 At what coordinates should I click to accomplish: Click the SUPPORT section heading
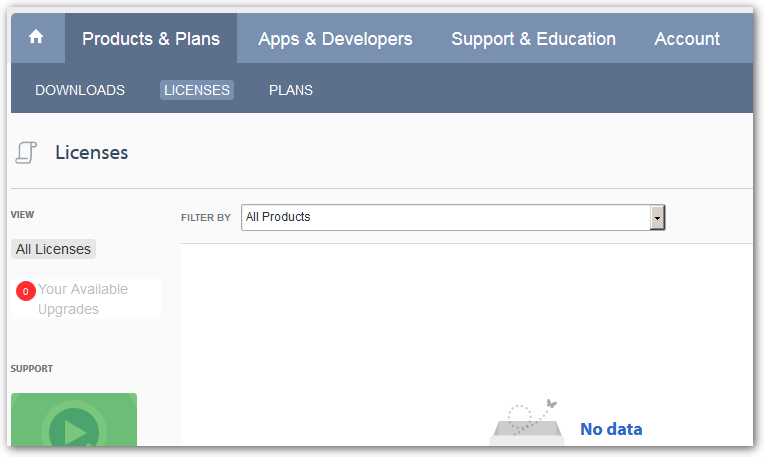(32, 368)
